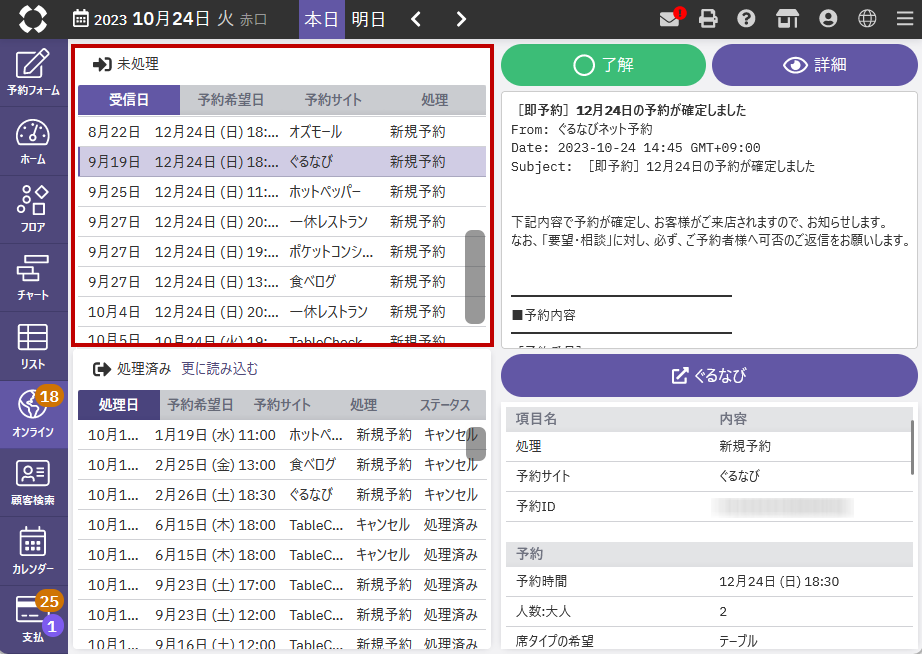Open Floor view in sidebar
The image size is (922, 654).
pyautogui.click(x=33, y=210)
